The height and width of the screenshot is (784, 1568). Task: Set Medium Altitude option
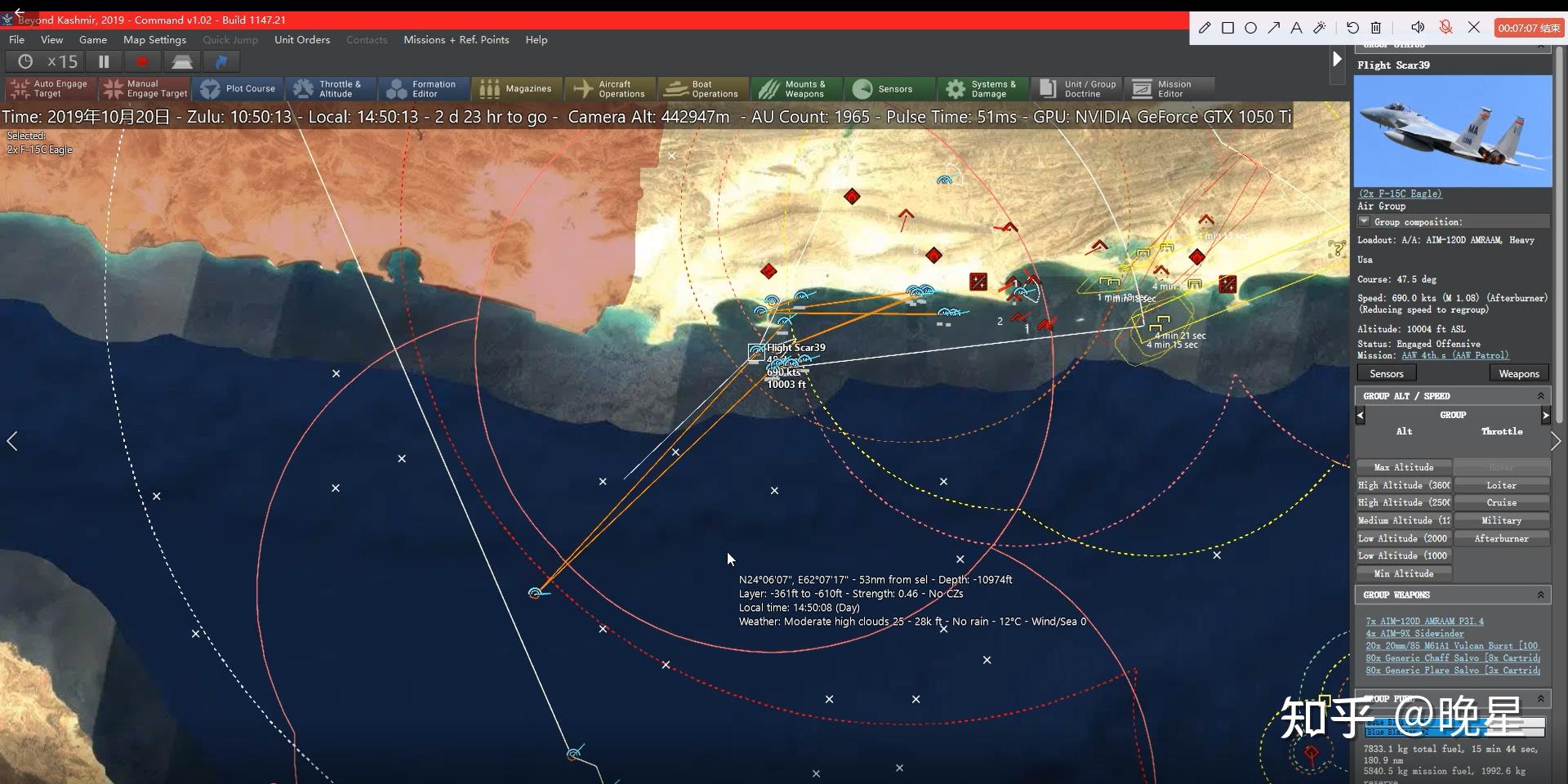(x=1404, y=520)
